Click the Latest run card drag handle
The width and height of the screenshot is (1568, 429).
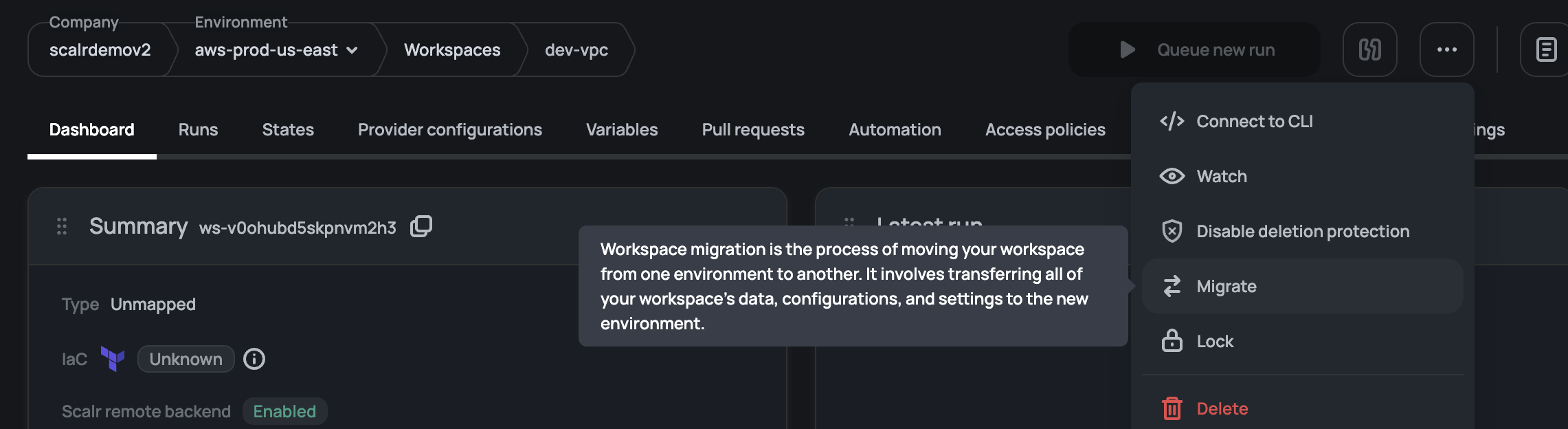[849, 222]
